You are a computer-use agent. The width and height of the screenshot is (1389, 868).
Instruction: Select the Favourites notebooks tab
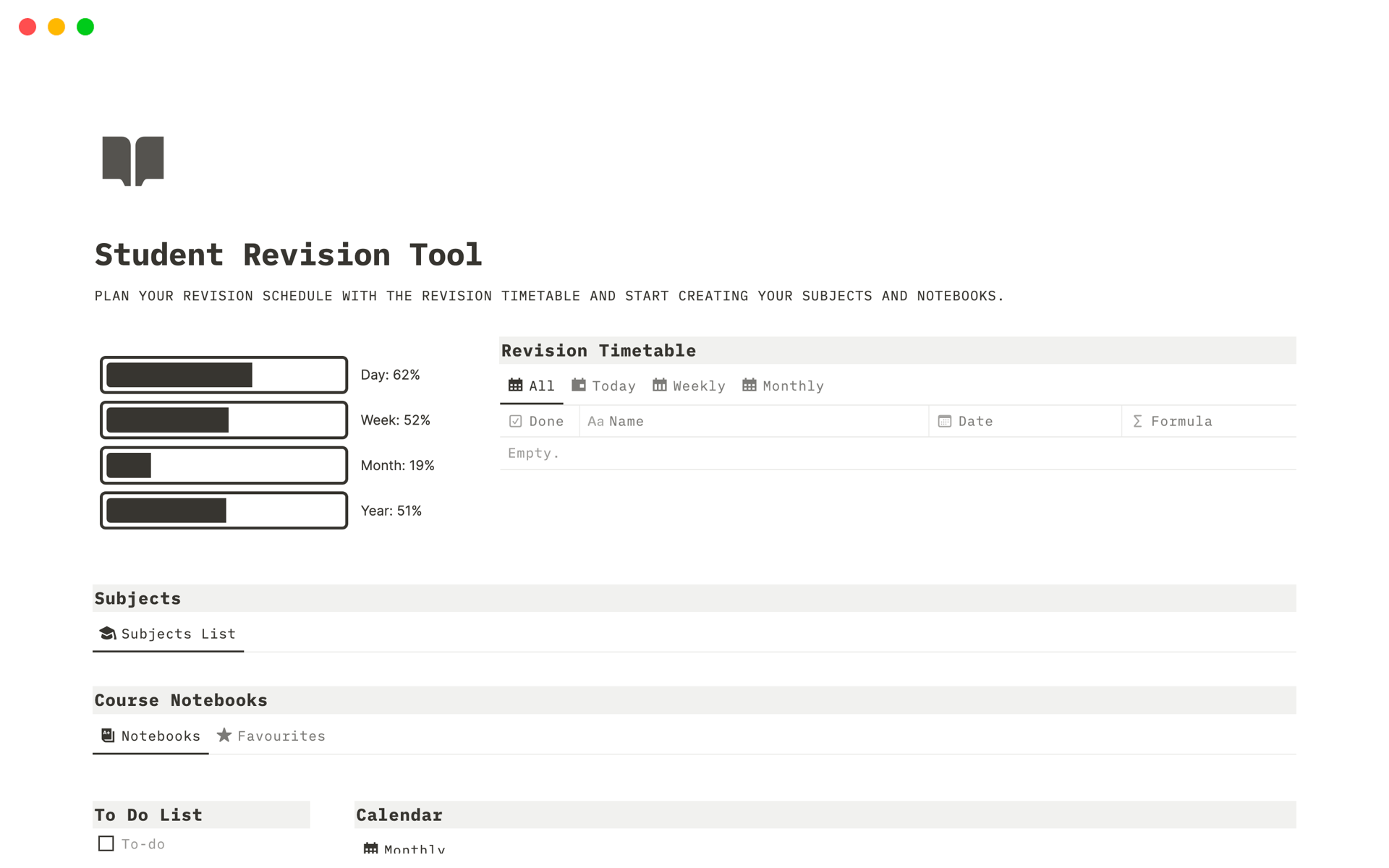[272, 736]
